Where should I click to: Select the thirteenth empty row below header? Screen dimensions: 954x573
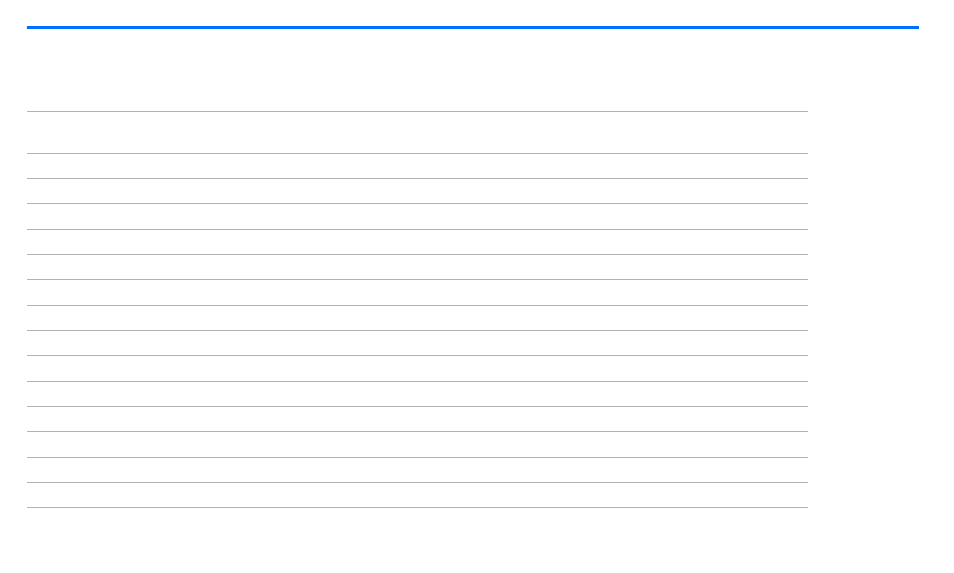click(417, 470)
